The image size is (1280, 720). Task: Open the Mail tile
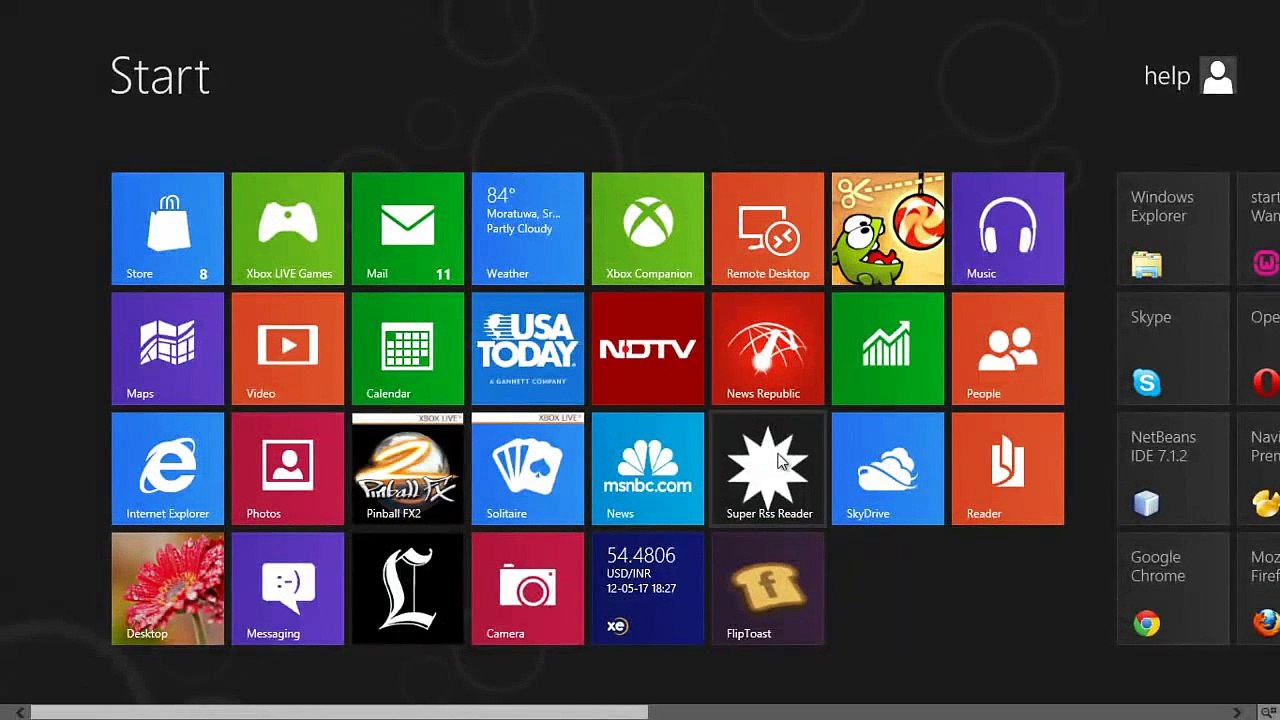[407, 229]
